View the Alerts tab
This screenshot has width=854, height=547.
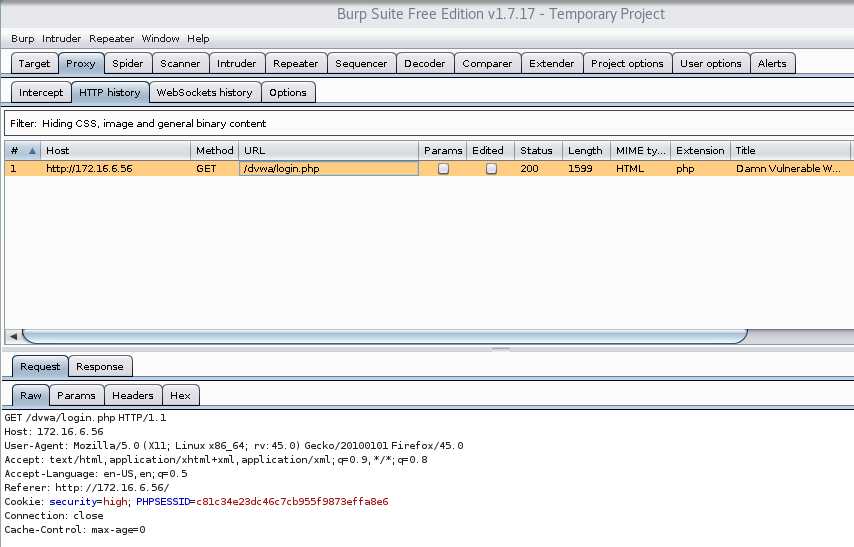click(772, 63)
